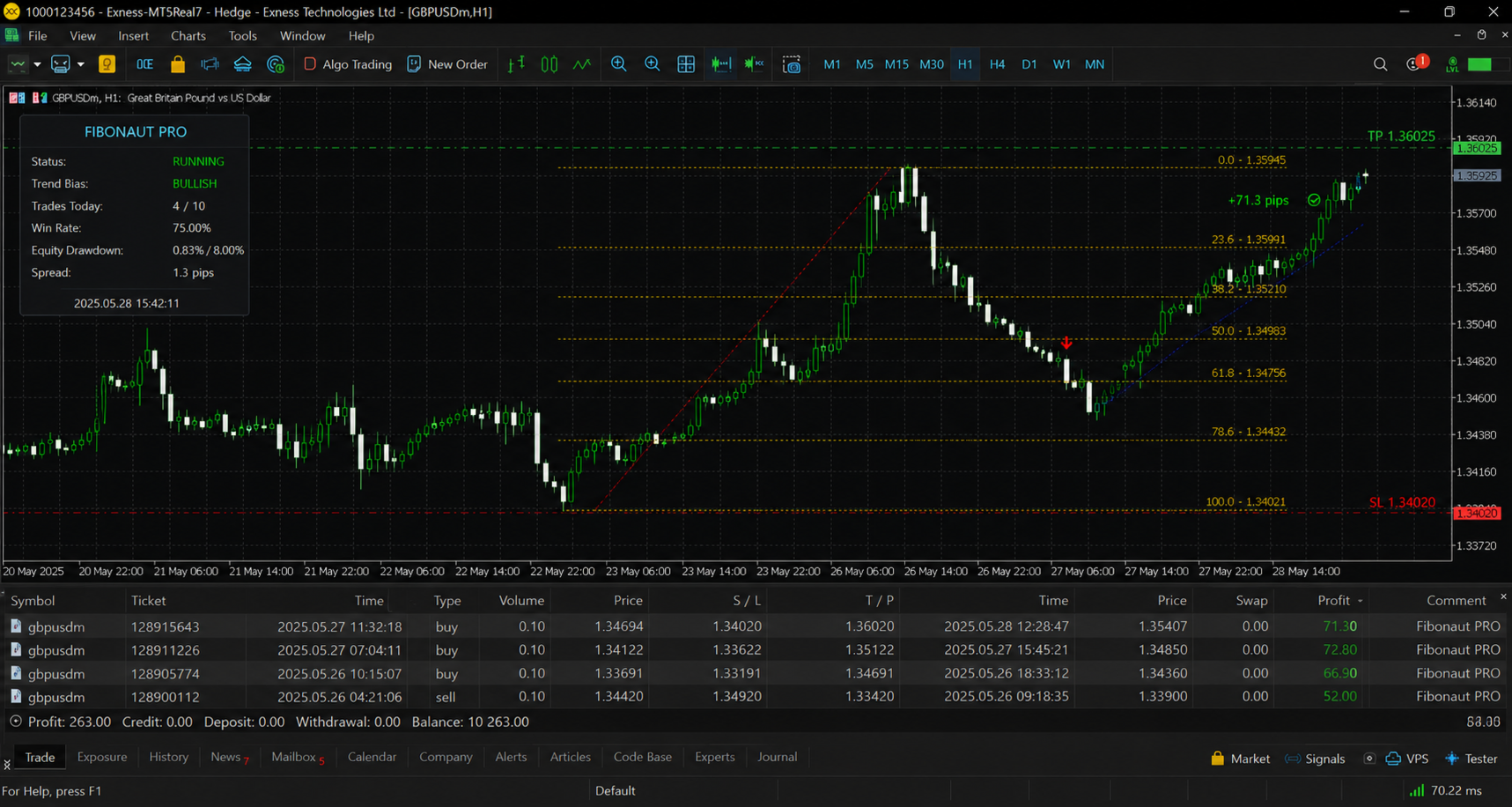Open the chart type icon in toolbar
The width and height of the screenshot is (1512, 807).
[x=18, y=64]
